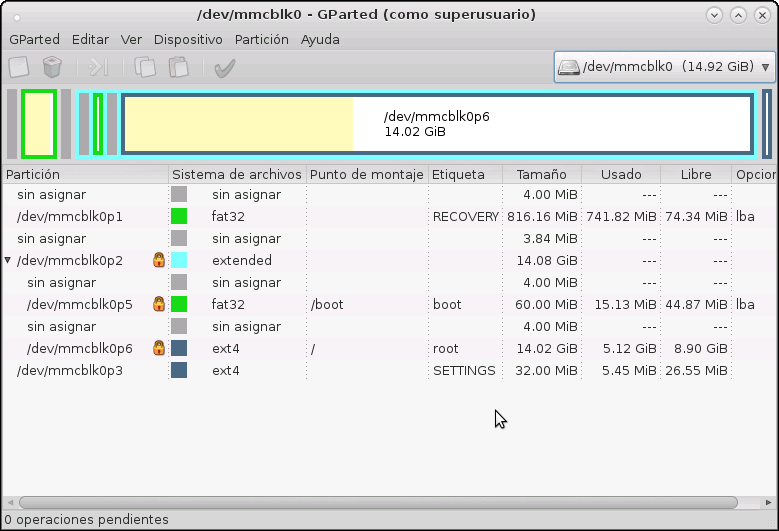Open the /dev/mmcblk0 device selector dropdown

pyautogui.click(x=664, y=67)
